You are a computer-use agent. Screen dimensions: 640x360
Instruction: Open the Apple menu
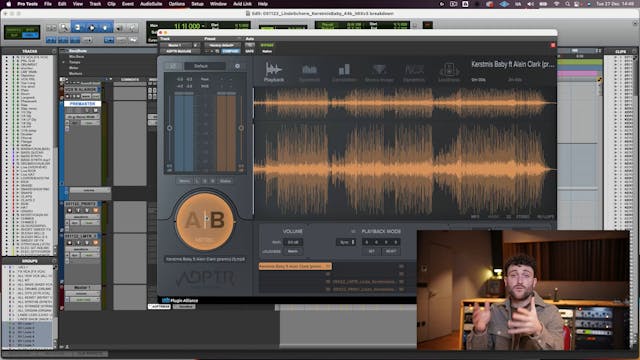click(x=9, y=4)
